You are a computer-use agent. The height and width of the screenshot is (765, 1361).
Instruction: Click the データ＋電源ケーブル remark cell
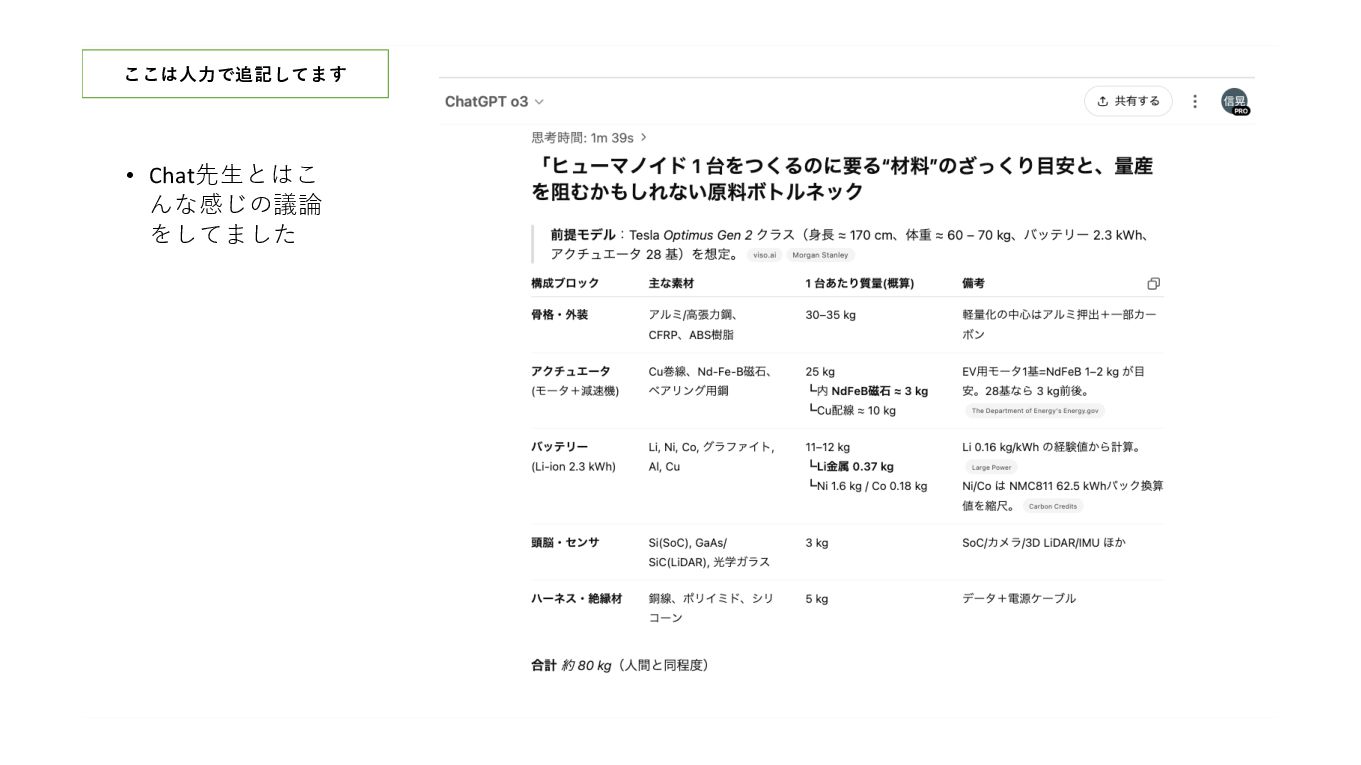pos(1019,599)
